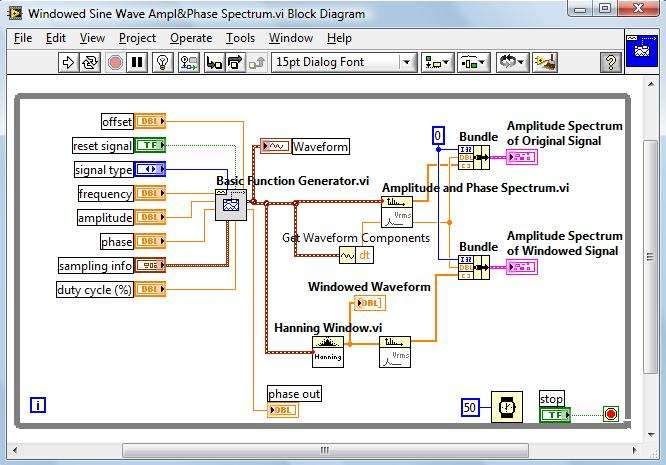Select the signal type enum terminal
Image resolution: width=666 pixels, height=465 pixels.
(x=150, y=169)
